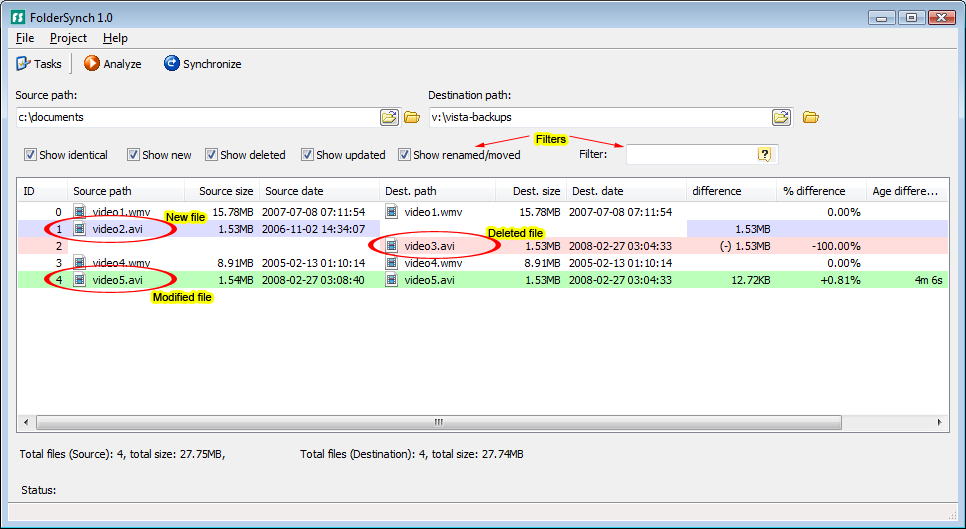Image resolution: width=966 pixels, height=529 pixels.
Task: Click the filter help question mark icon
Action: 764,155
